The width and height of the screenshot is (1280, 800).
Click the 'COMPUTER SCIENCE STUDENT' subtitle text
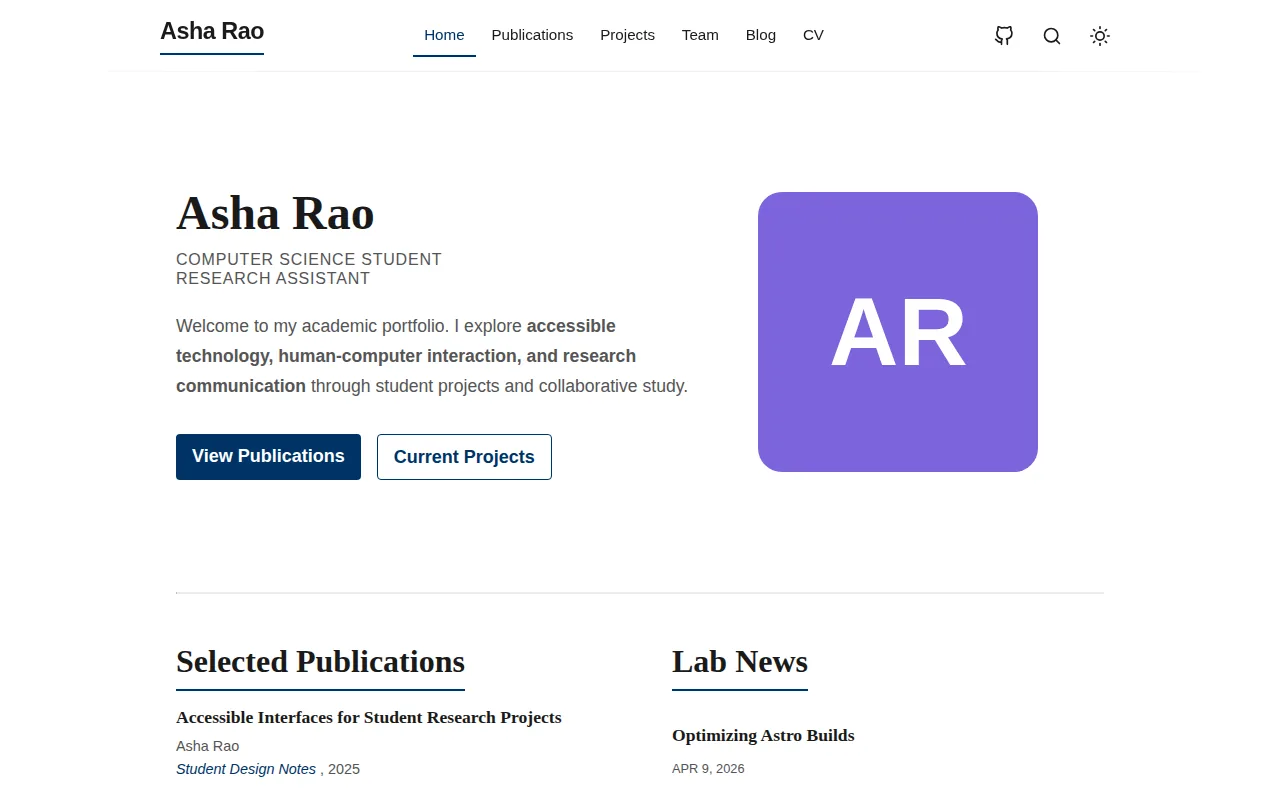(x=309, y=260)
